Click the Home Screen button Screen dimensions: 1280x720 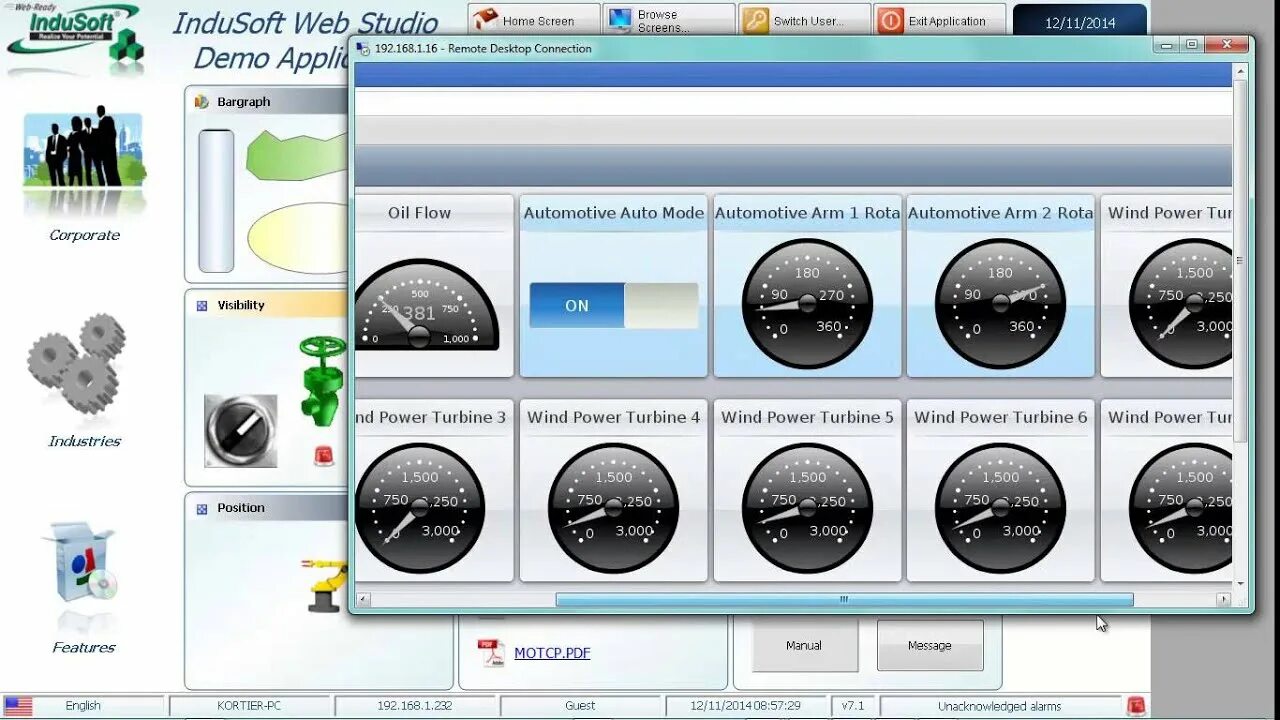pos(534,20)
